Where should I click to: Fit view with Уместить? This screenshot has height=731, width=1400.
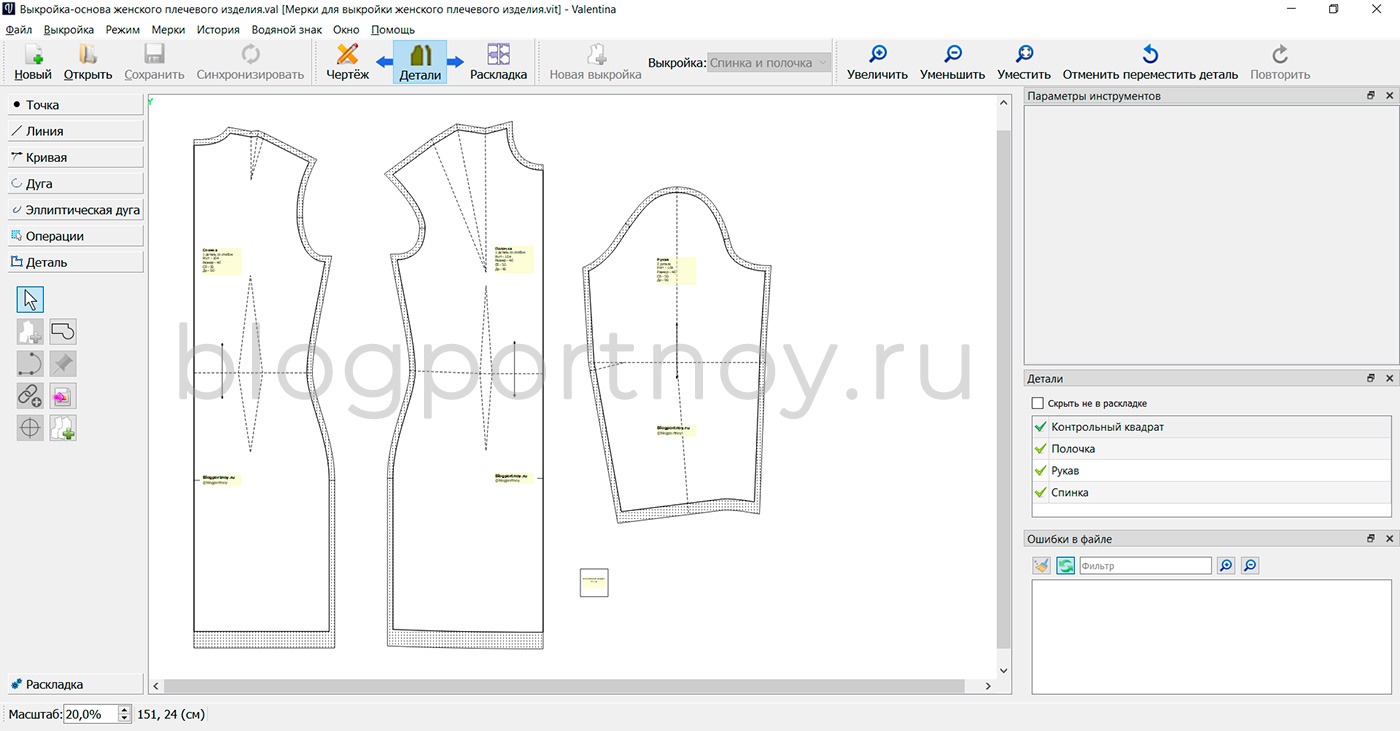[1024, 62]
